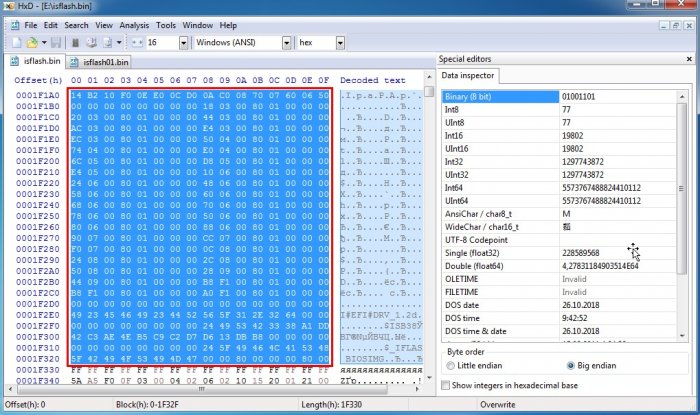The height and width of the screenshot is (415, 700).
Task: Click the Offset(h) column header
Action: pyautogui.click(x=38, y=80)
